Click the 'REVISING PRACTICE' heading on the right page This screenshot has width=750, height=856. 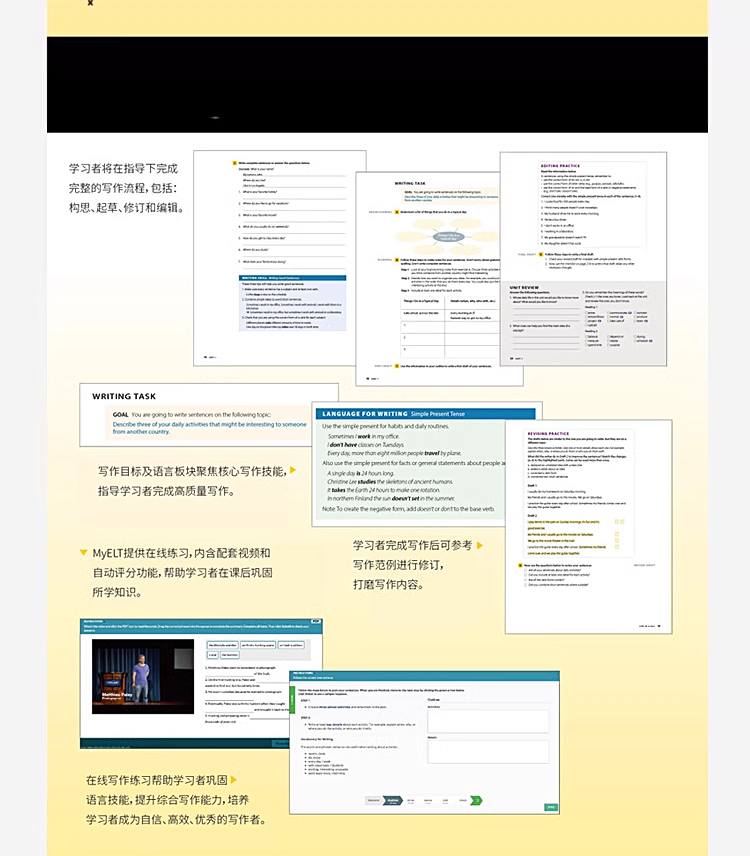pyautogui.click(x=548, y=433)
